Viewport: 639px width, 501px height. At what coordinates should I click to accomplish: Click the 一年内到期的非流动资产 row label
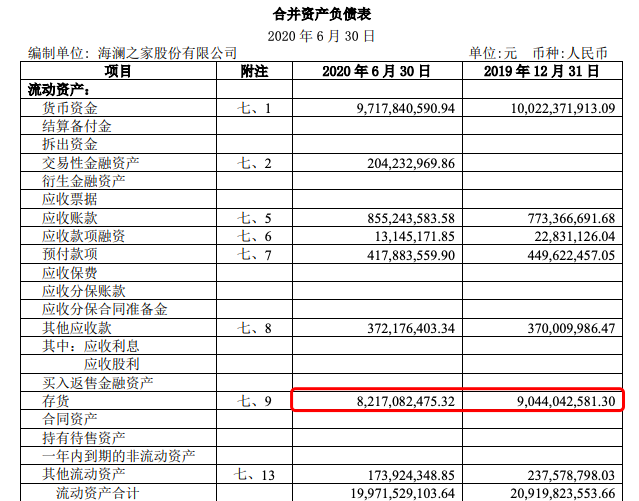tap(119, 456)
